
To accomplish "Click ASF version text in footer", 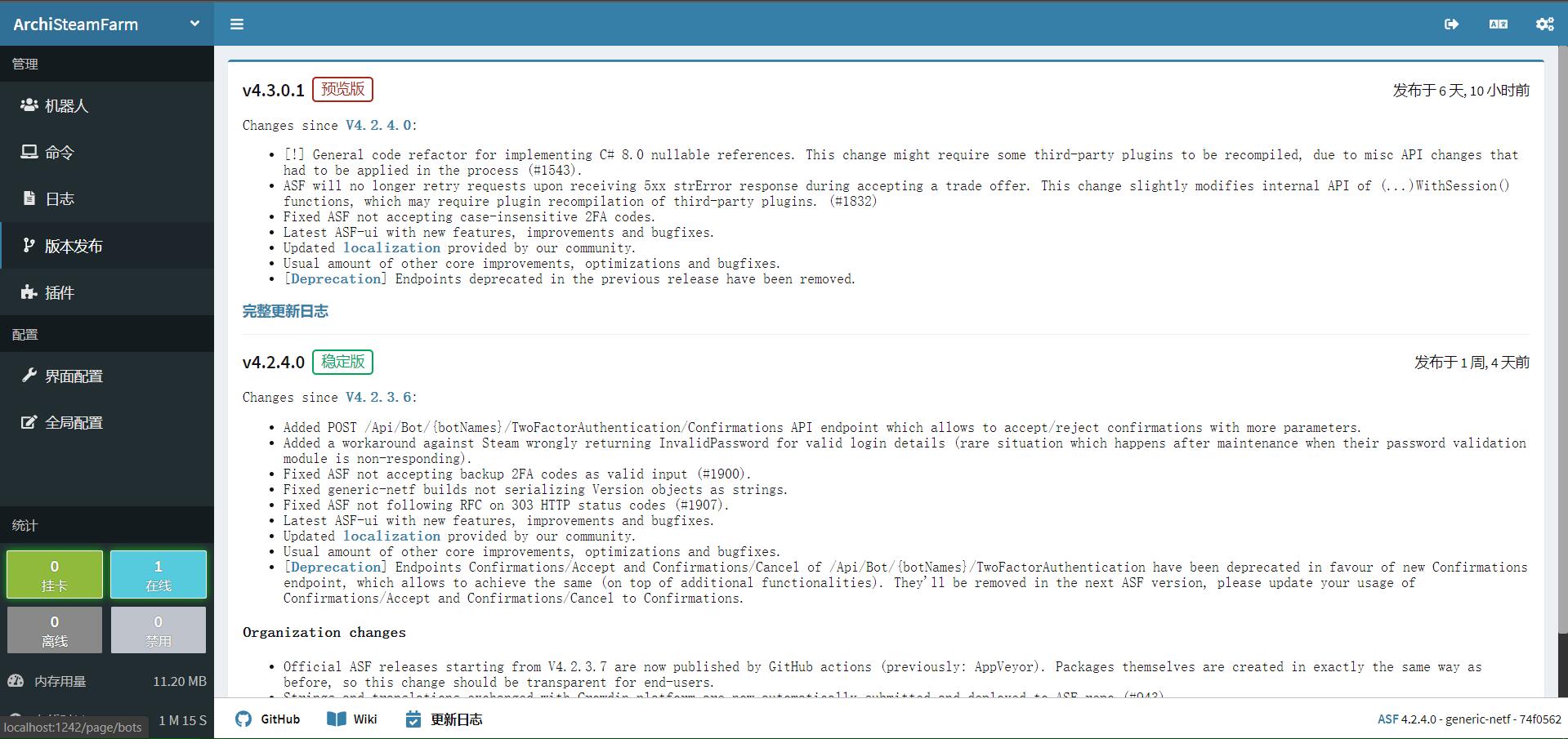I will coord(1469,719).
